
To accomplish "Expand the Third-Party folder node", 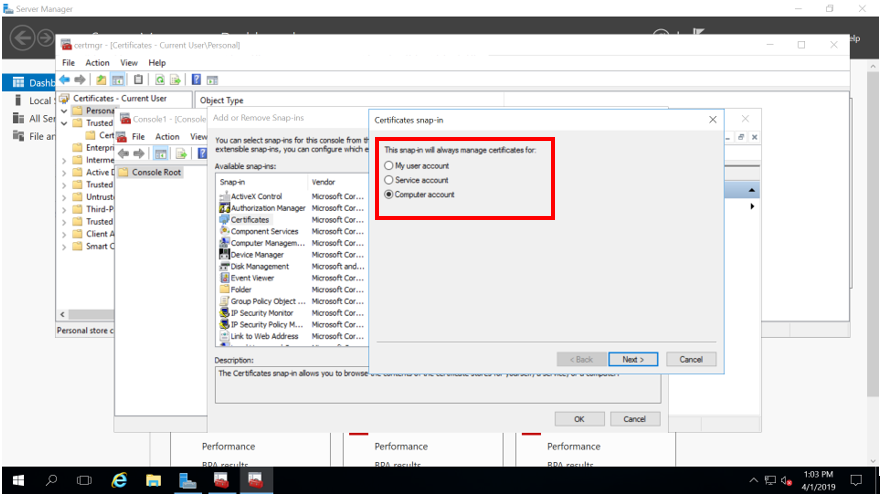I will (64, 209).
